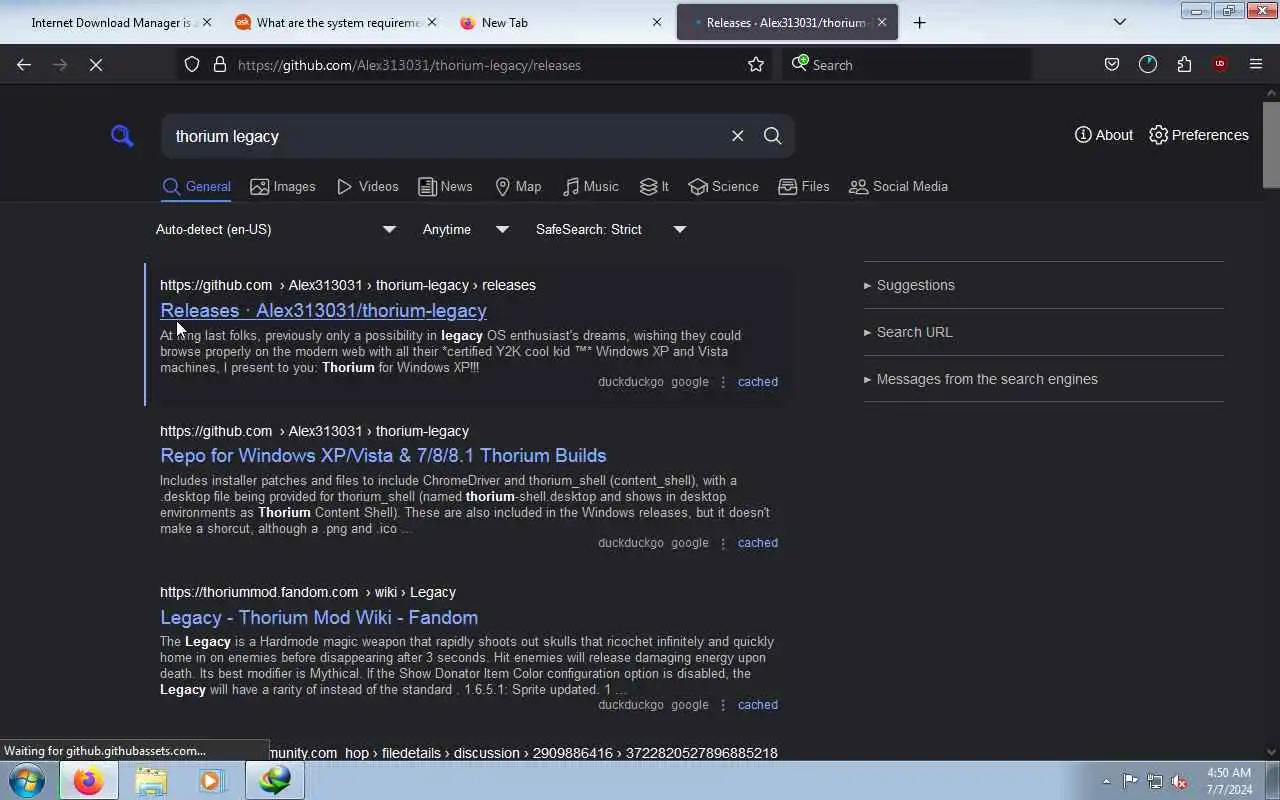Switch to the Music category
The image size is (1280, 800).
pos(591,187)
